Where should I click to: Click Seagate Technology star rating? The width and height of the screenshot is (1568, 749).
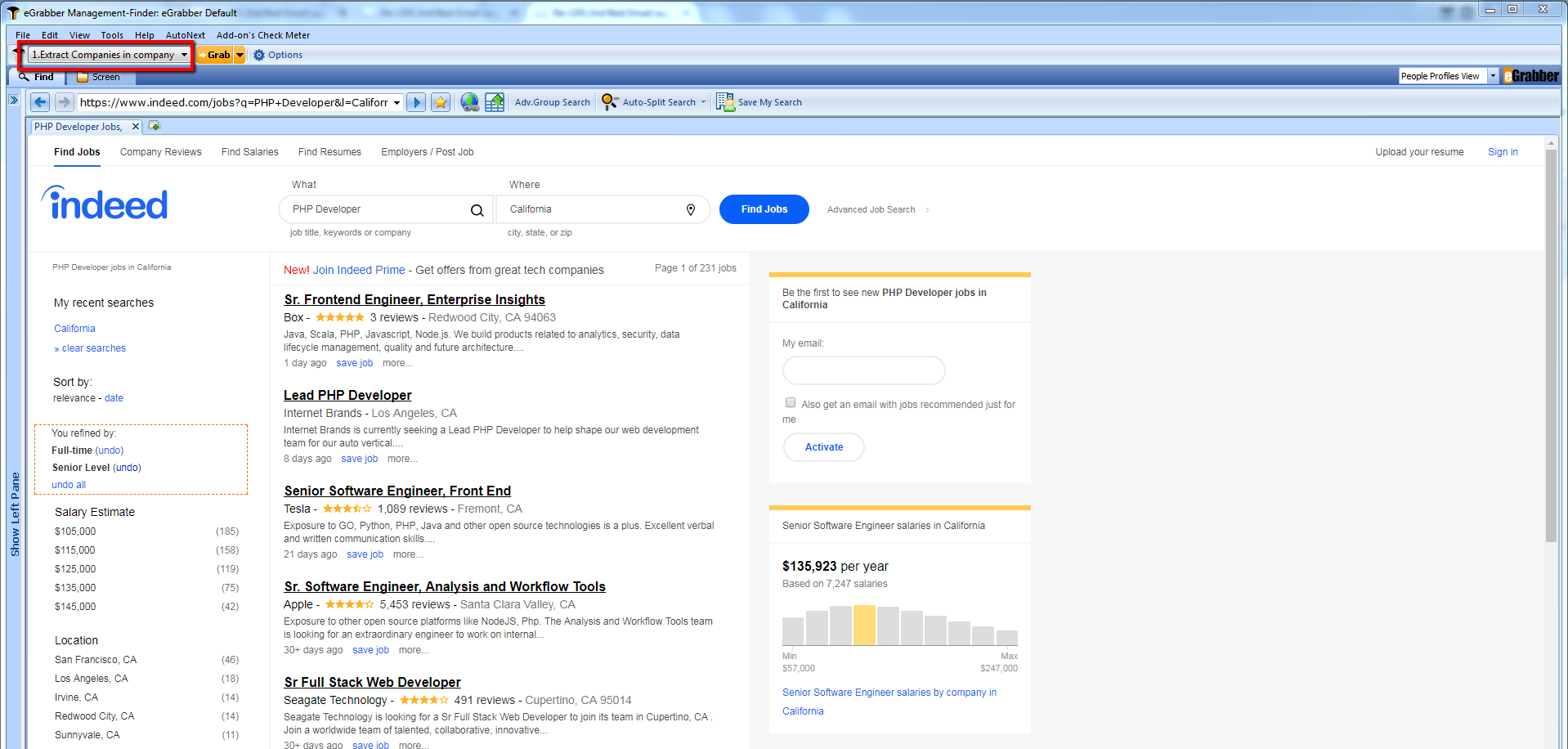click(x=423, y=700)
